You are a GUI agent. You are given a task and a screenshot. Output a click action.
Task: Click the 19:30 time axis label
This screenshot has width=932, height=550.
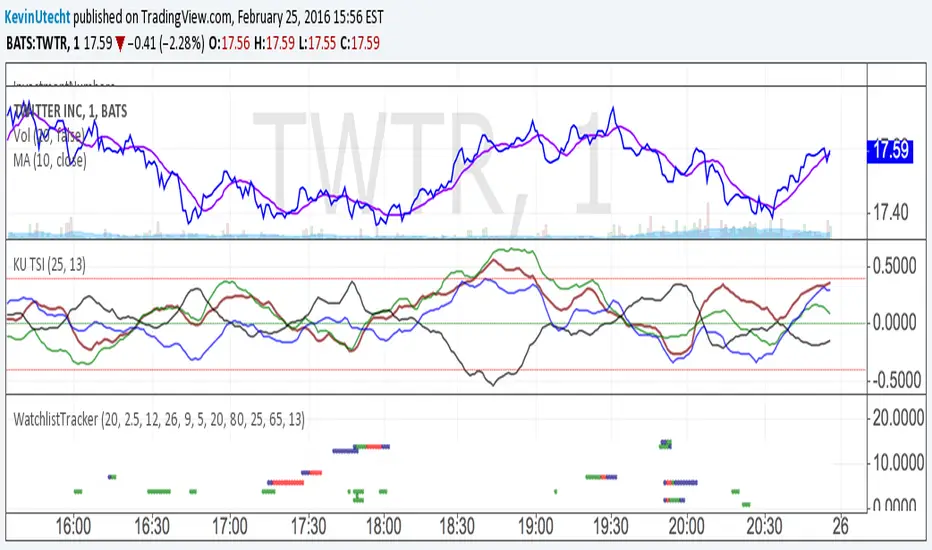pos(610,527)
